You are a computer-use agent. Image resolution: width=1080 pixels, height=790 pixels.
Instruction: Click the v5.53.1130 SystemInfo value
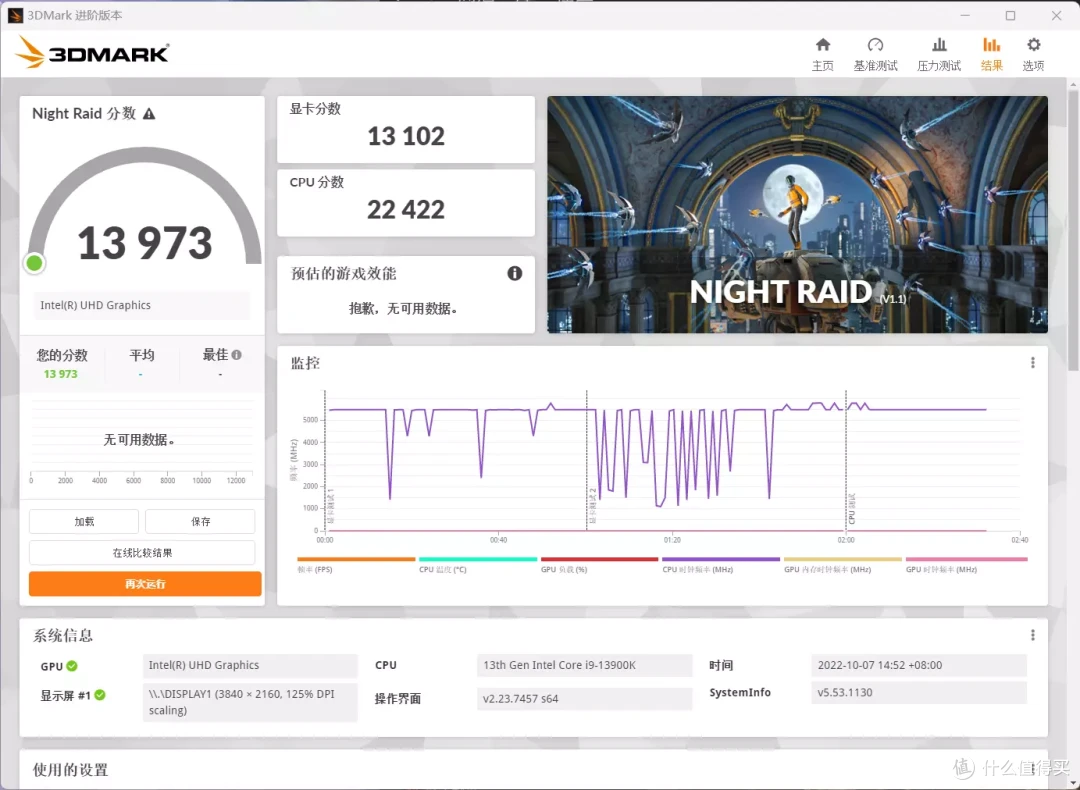[x=919, y=692]
